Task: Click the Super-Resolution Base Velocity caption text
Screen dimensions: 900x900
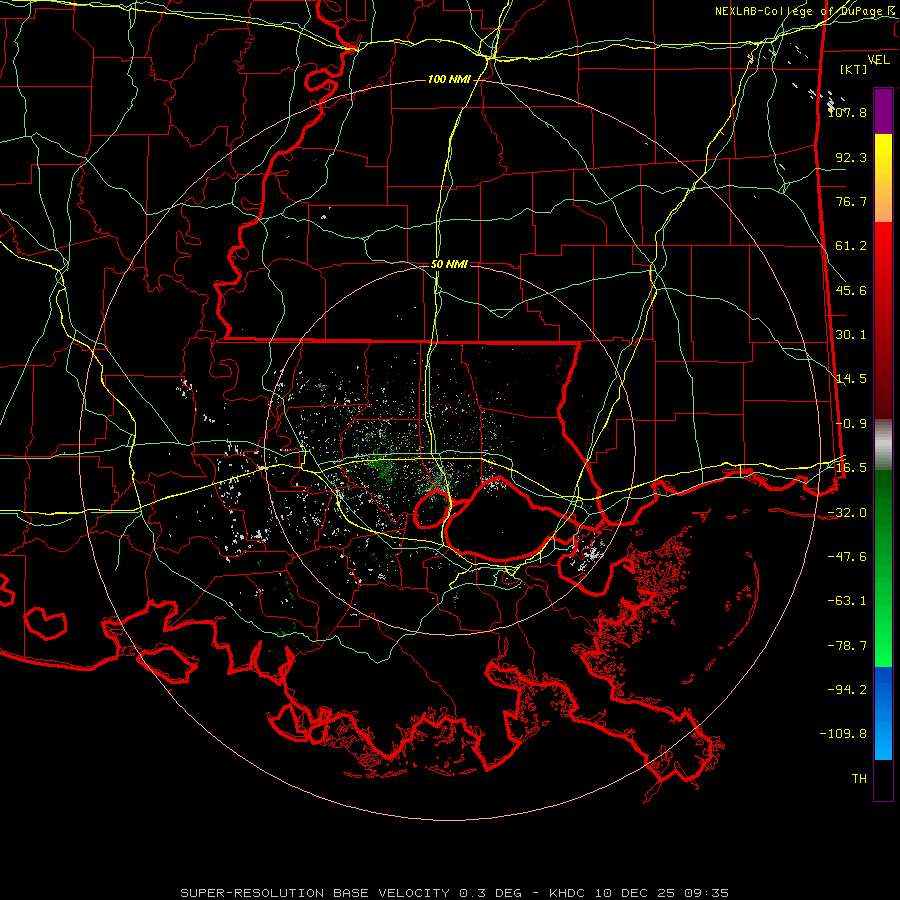Action: coord(454,893)
